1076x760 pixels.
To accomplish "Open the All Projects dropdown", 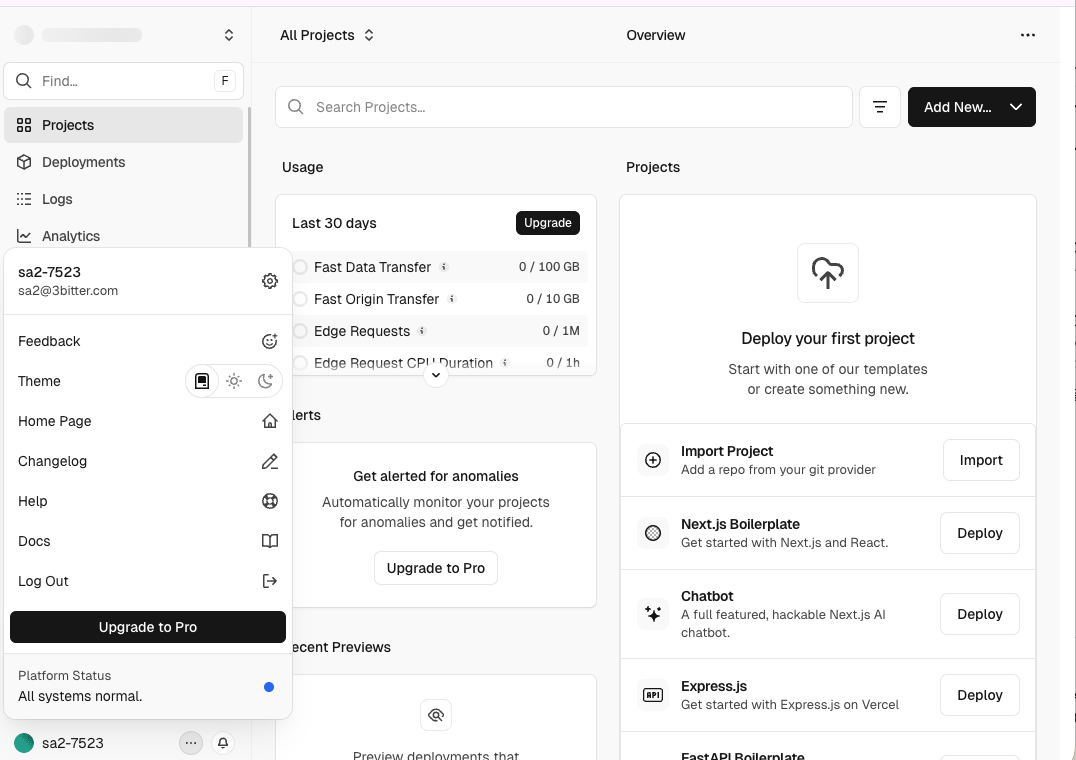I will click(327, 35).
